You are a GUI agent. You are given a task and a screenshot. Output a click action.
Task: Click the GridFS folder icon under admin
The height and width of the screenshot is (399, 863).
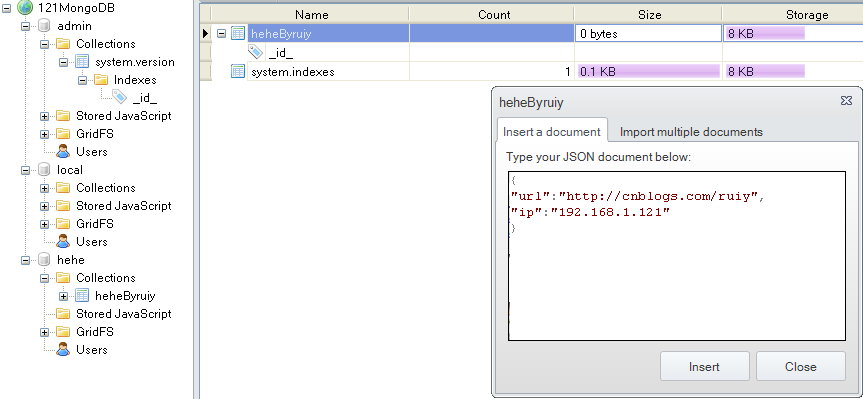point(63,134)
